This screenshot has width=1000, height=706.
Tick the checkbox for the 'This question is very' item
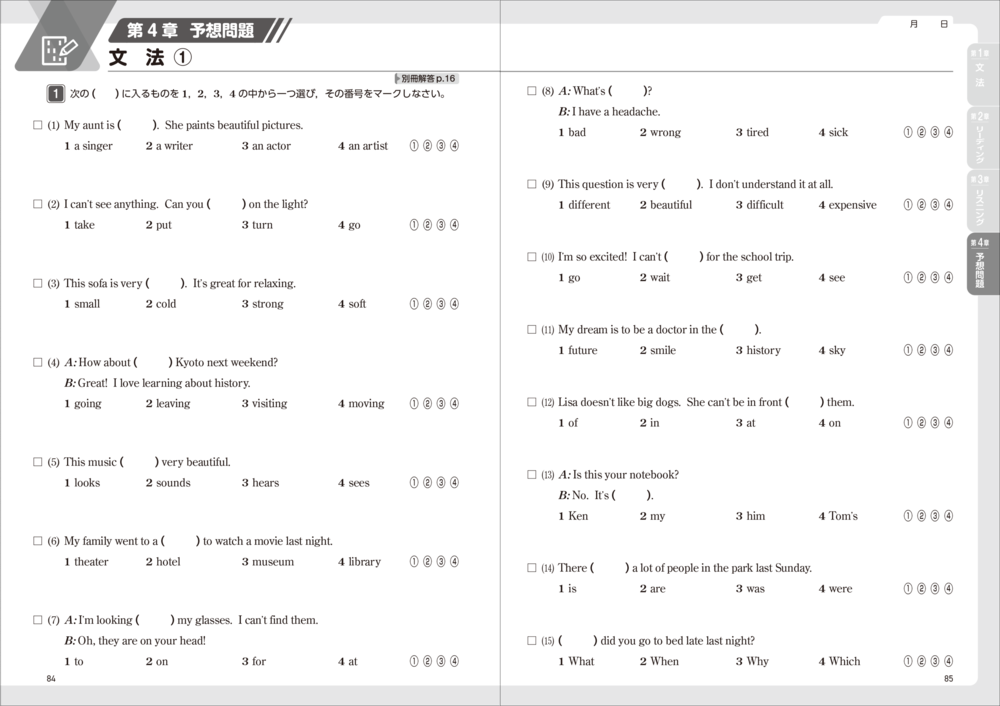coord(532,184)
